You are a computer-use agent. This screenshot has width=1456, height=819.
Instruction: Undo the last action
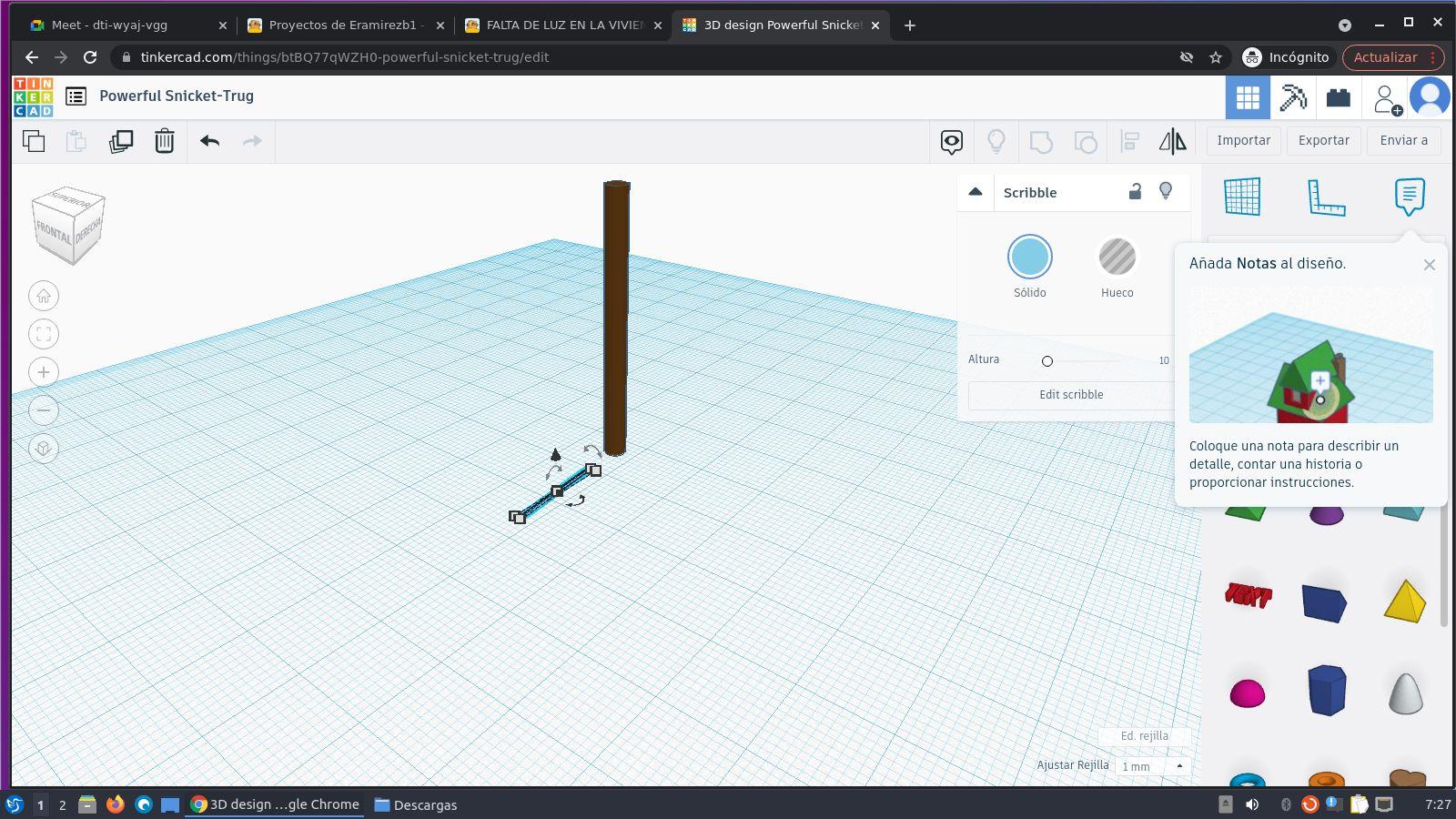(209, 141)
